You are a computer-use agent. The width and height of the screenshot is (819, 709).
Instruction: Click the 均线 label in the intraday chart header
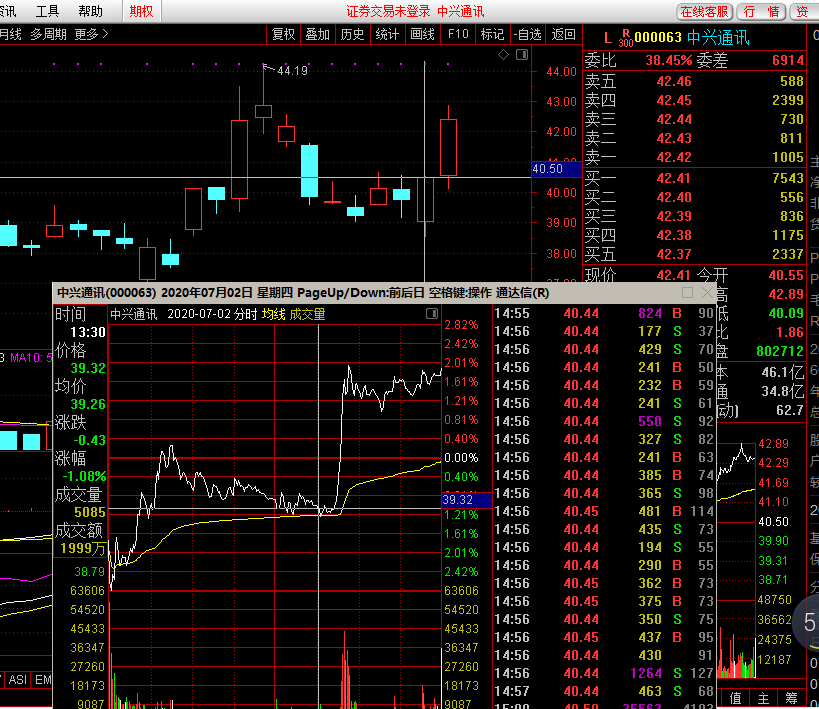click(x=274, y=314)
